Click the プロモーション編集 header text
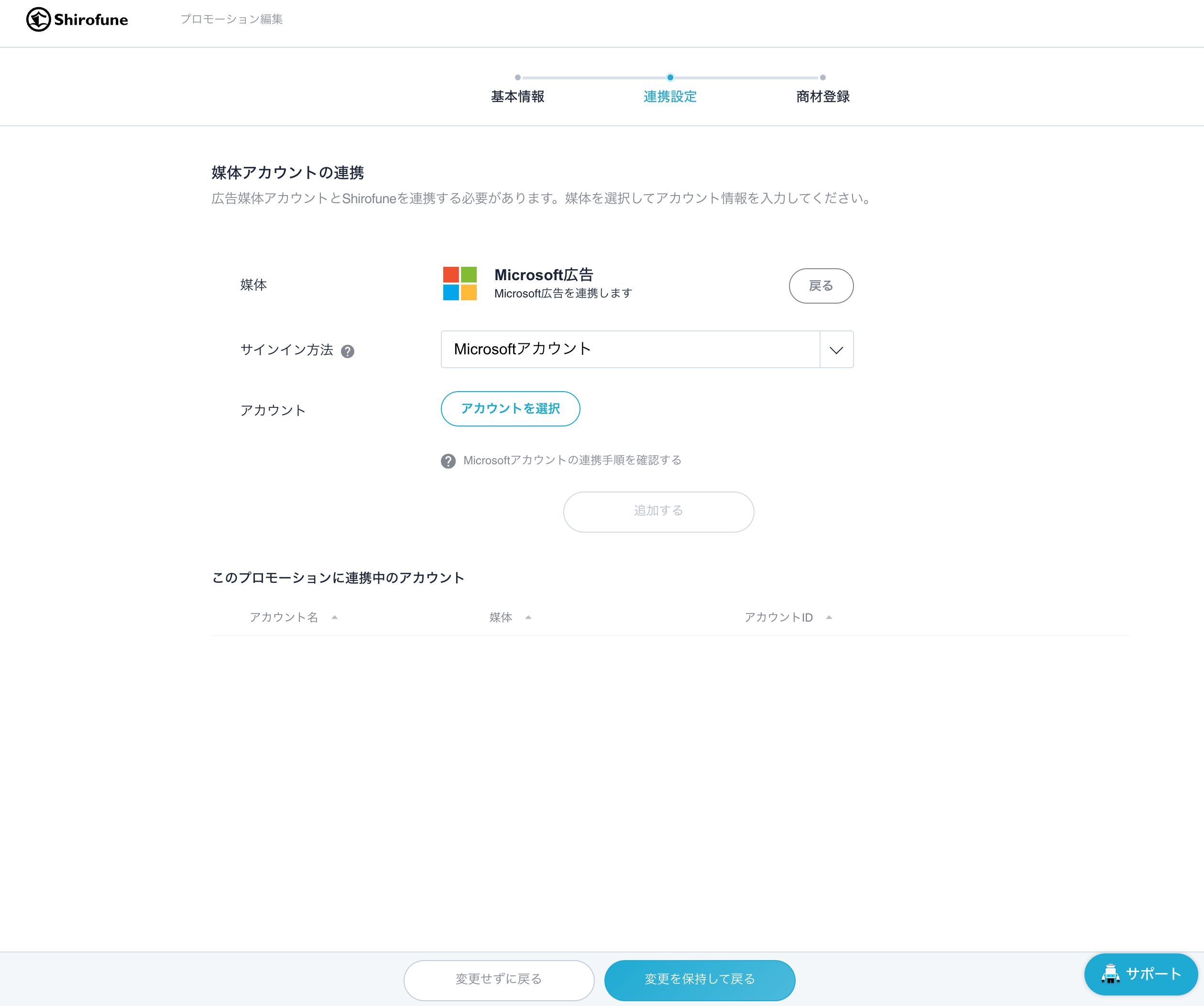Screen dimensions: 1204x1006 (231, 20)
